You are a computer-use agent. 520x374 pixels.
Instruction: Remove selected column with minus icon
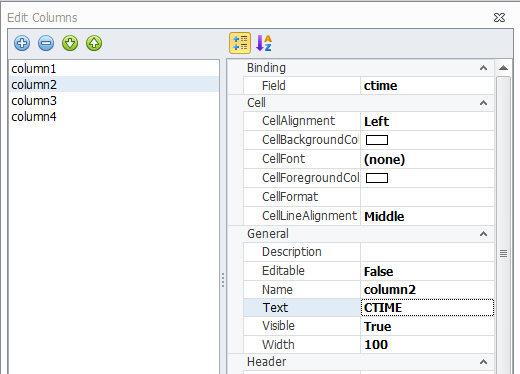pos(46,43)
